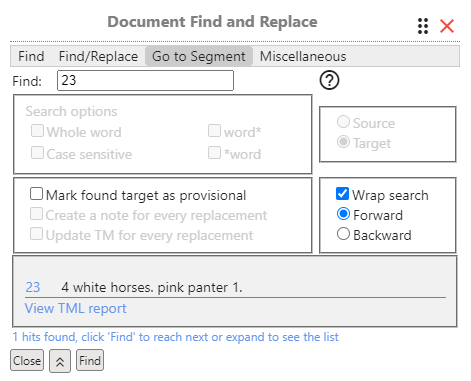471x381 pixels.
Task: Select the Target radio option
Action: (343, 142)
